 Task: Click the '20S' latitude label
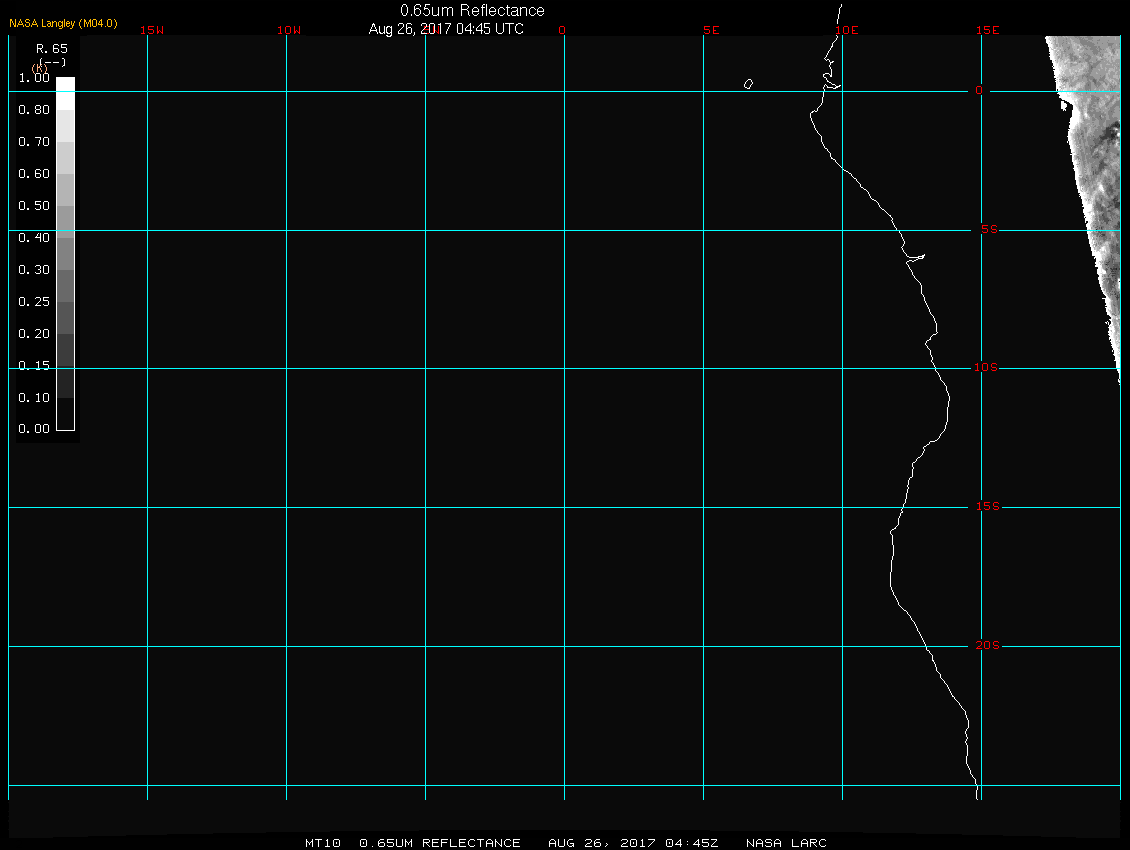pyautogui.click(x=988, y=645)
